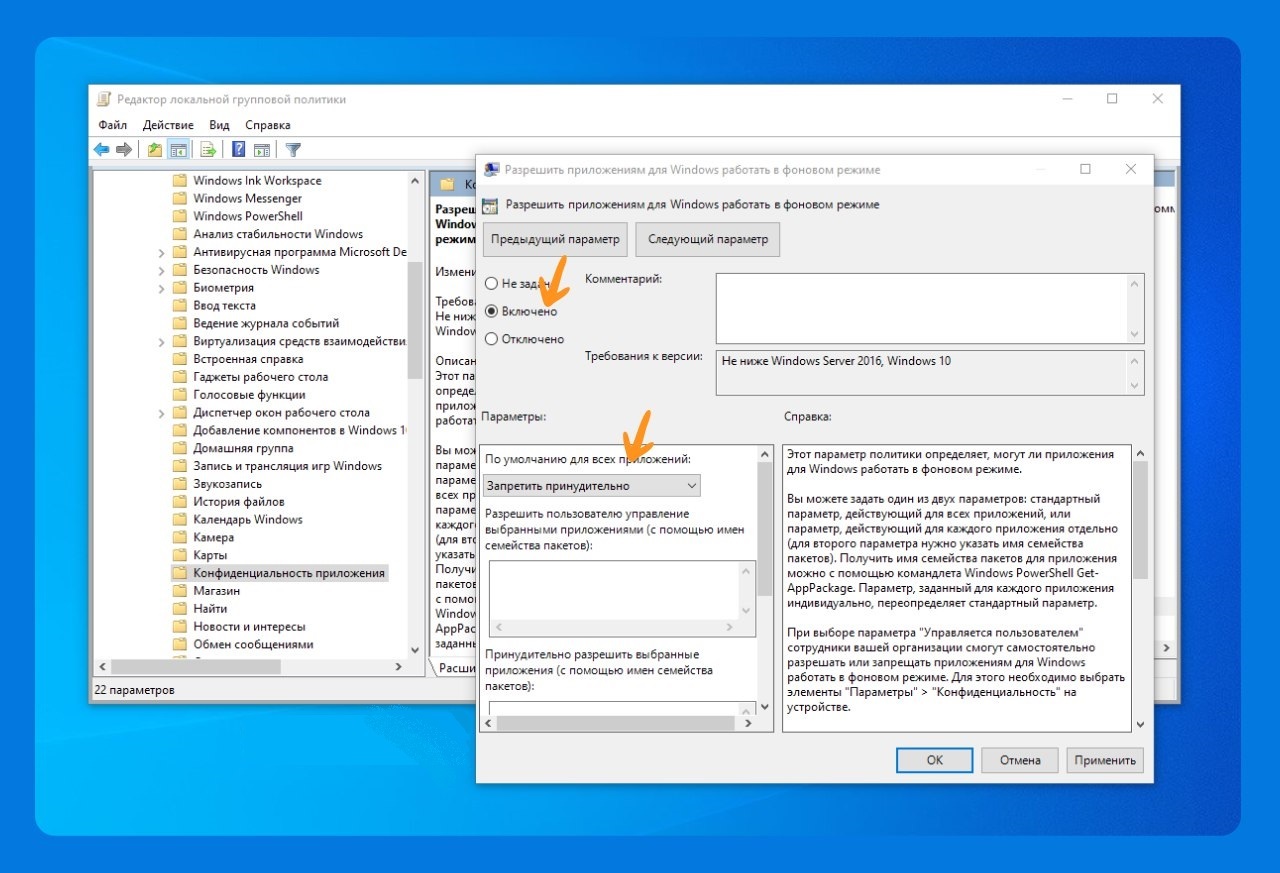Screen dimensions: 1280x873
Task: Click the folder icon beside История файлов
Action: [x=180, y=501]
